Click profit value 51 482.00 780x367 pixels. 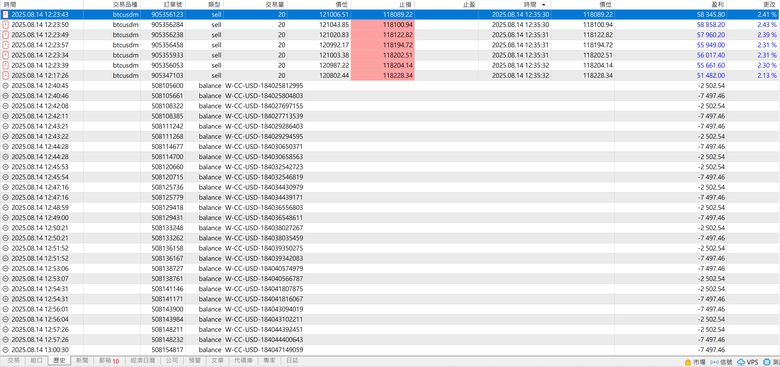(711, 76)
